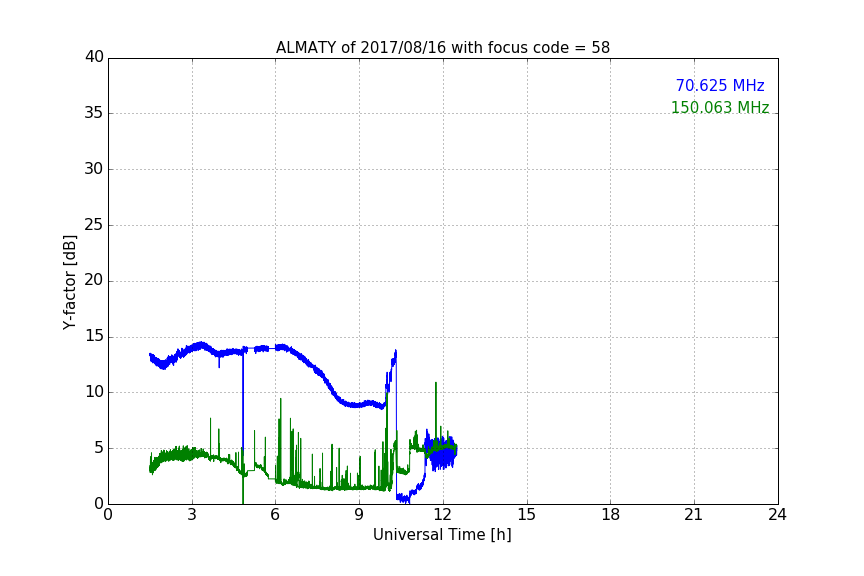
Task: Click the blue '70.625 MHz' legend label
Action: 720,86
